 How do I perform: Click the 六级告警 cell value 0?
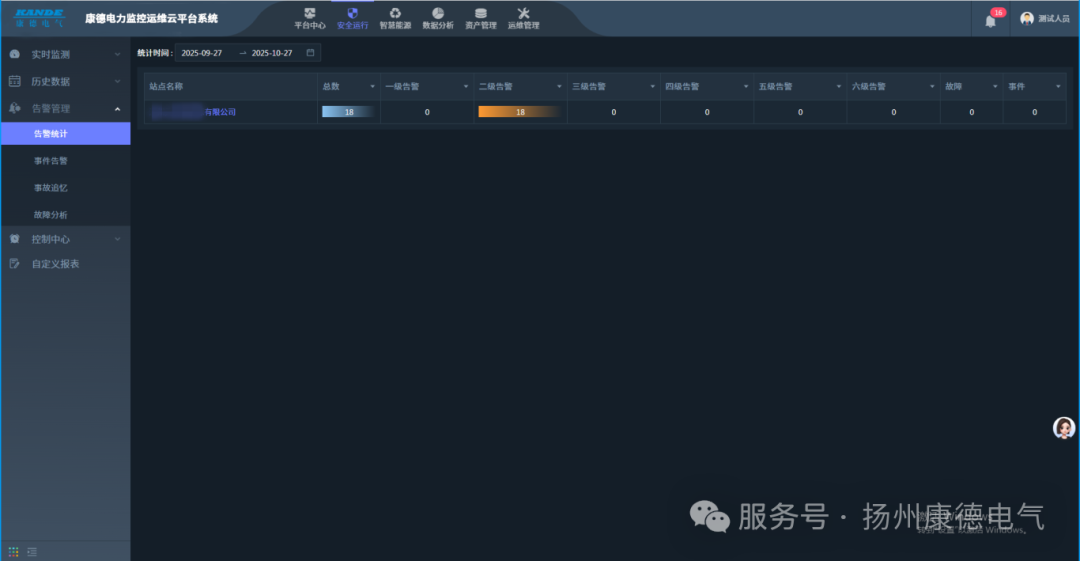[894, 112]
